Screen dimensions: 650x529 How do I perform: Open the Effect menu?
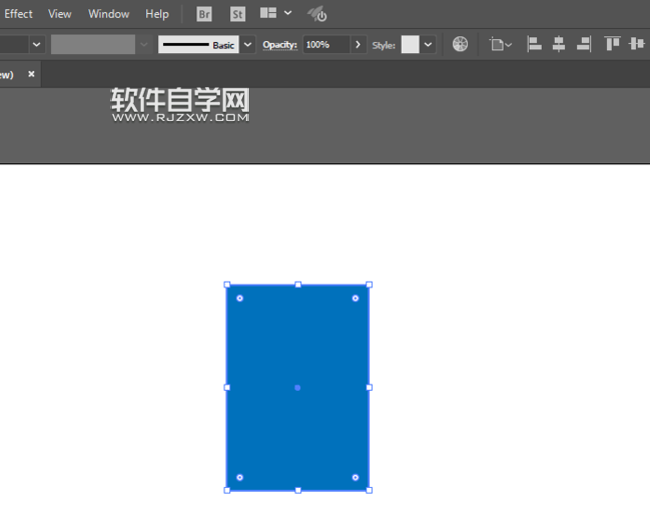(18, 14)
